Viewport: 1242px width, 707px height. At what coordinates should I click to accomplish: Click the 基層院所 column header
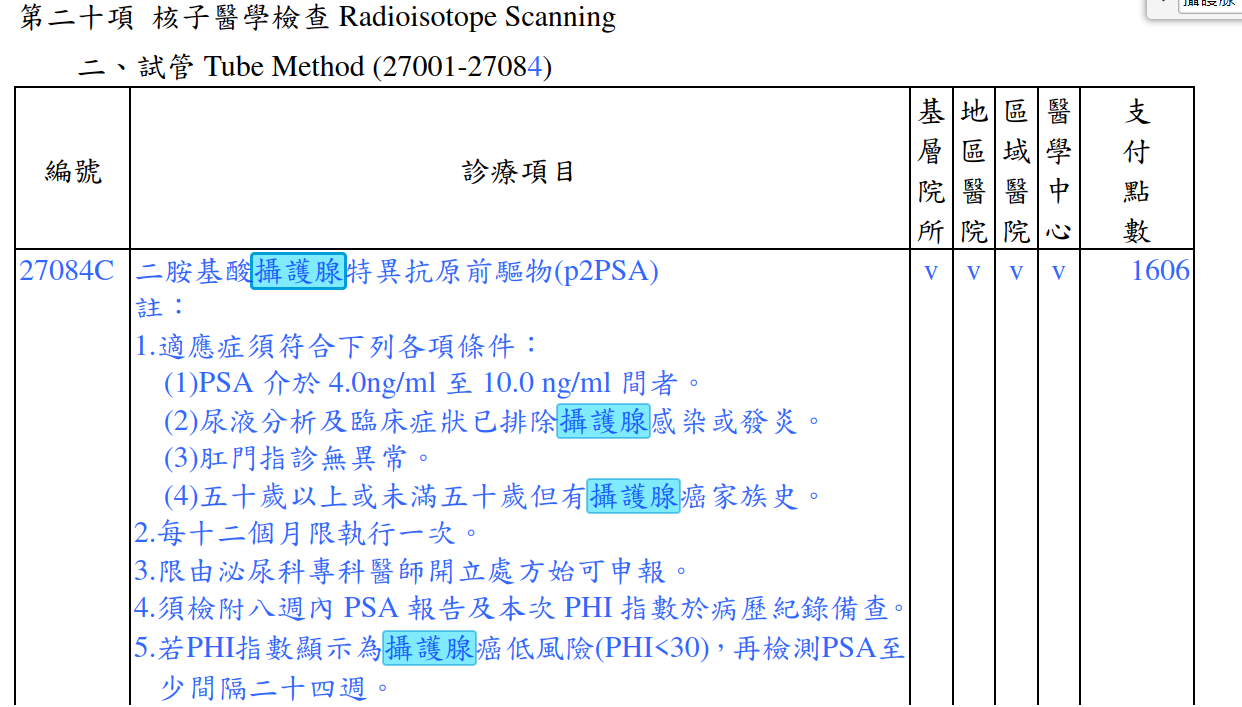point(931,171)
